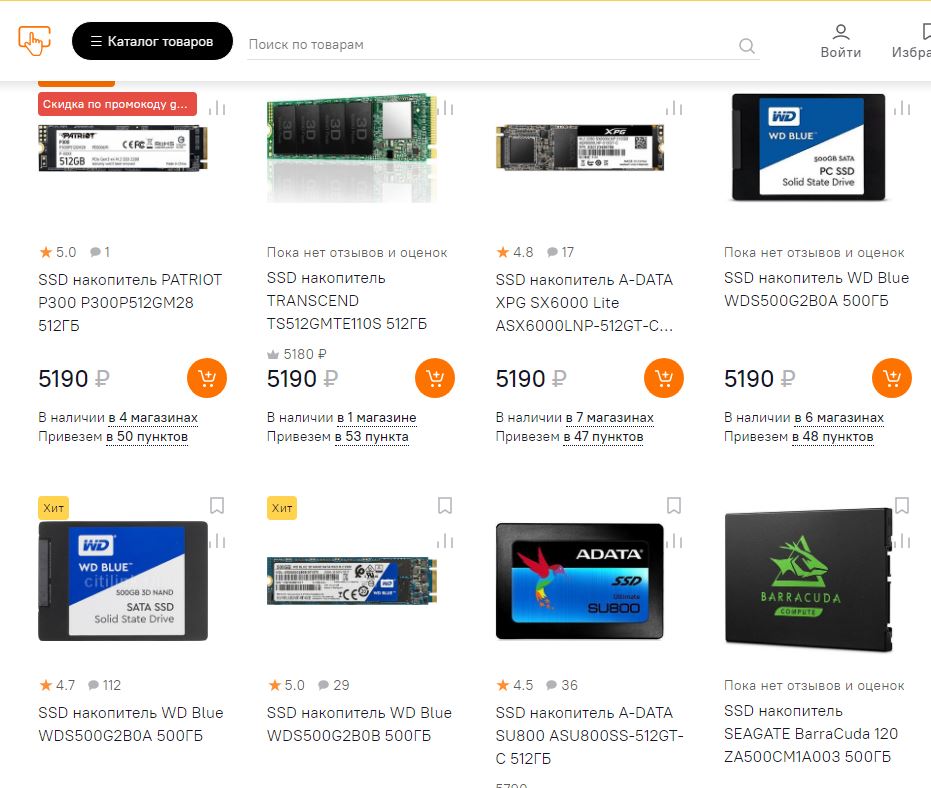Show stores list «в 7 магазинах»
The width and height of the screenshot is (931, 788).
[610, 417]
